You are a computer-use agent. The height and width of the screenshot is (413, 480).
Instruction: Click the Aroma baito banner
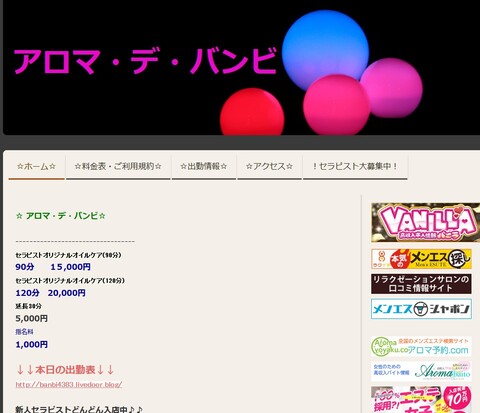coord(421,371)
